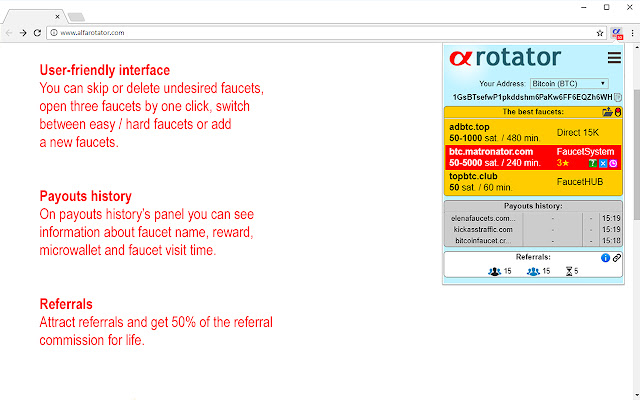
Task: Go forward with the forward arrow
Action: coord(23,33)
